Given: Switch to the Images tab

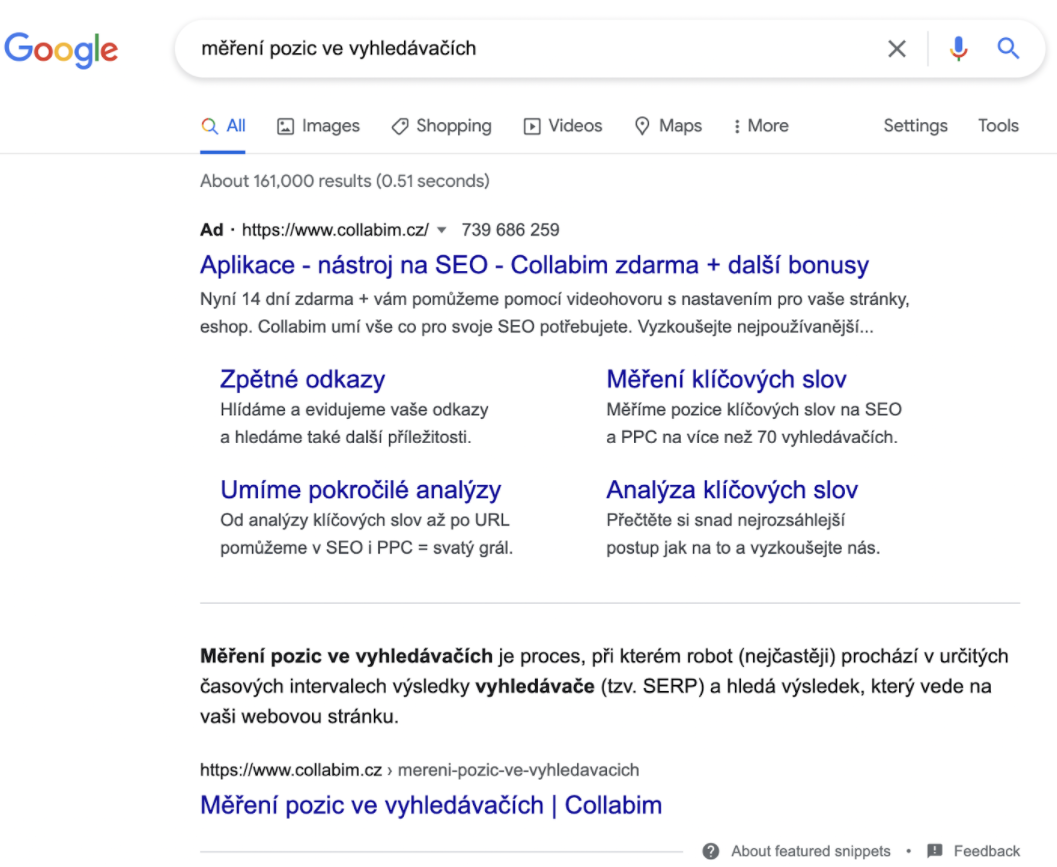Looking at the screenshot, I should pos(318,126).
